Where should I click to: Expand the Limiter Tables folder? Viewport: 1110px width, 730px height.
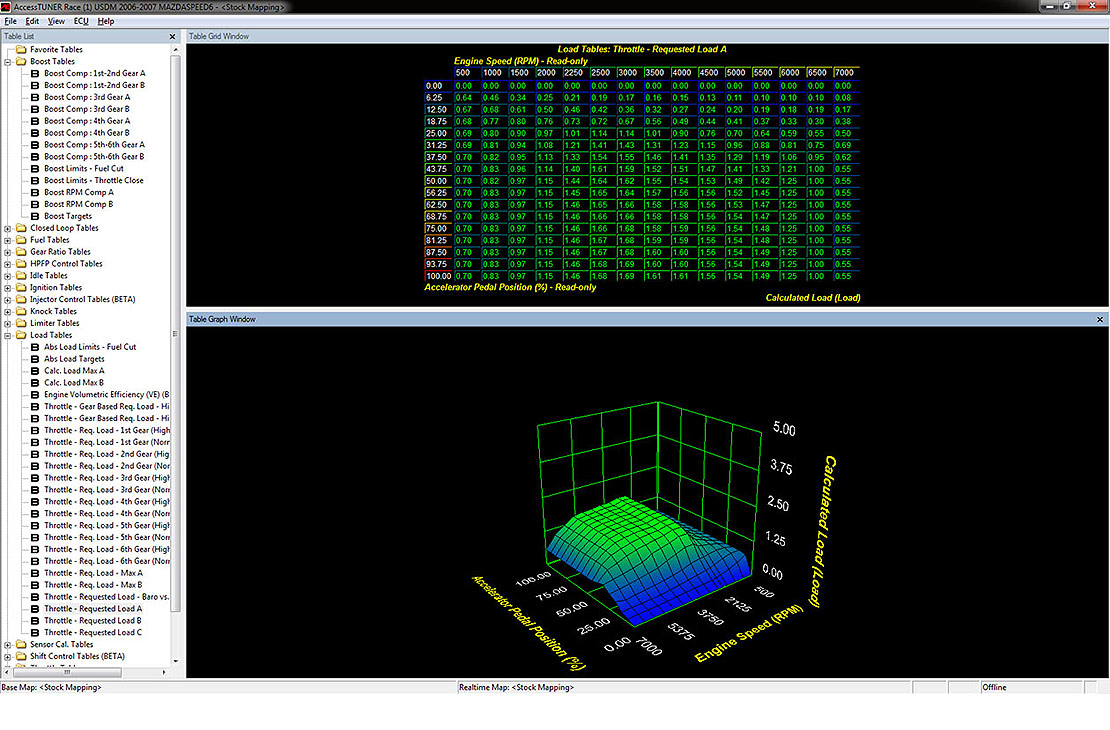pos(8,323)
